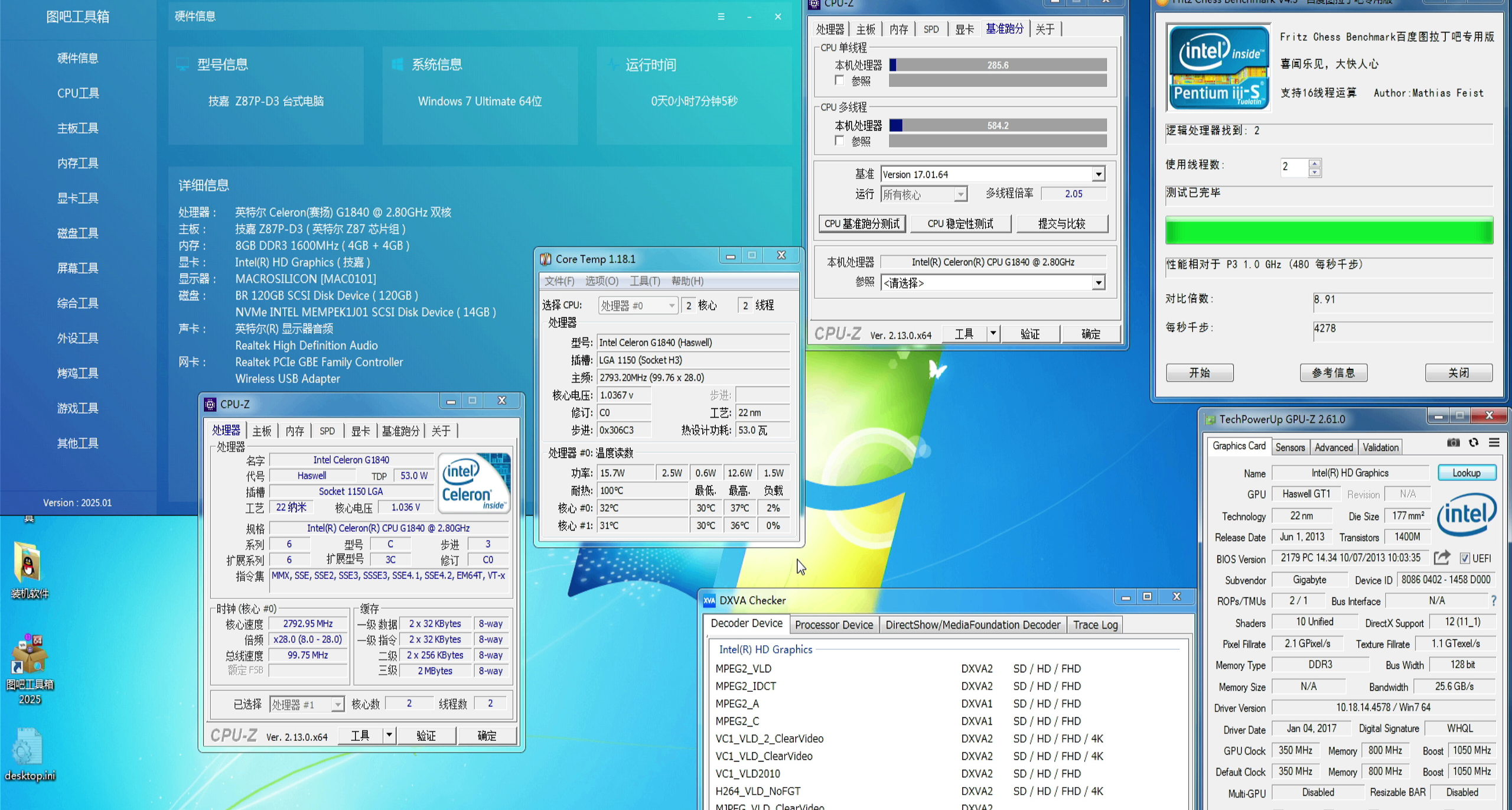1512x810 pixels.
Task: Click the GPU-Z screenshot camera icon
Action: pyautogui.click(x=1453, y=443)
